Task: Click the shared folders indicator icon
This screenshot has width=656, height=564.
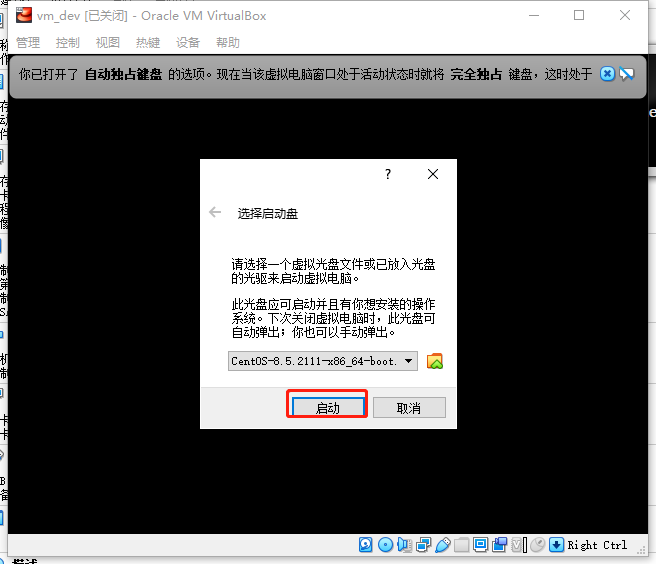Action: [461, 545]
